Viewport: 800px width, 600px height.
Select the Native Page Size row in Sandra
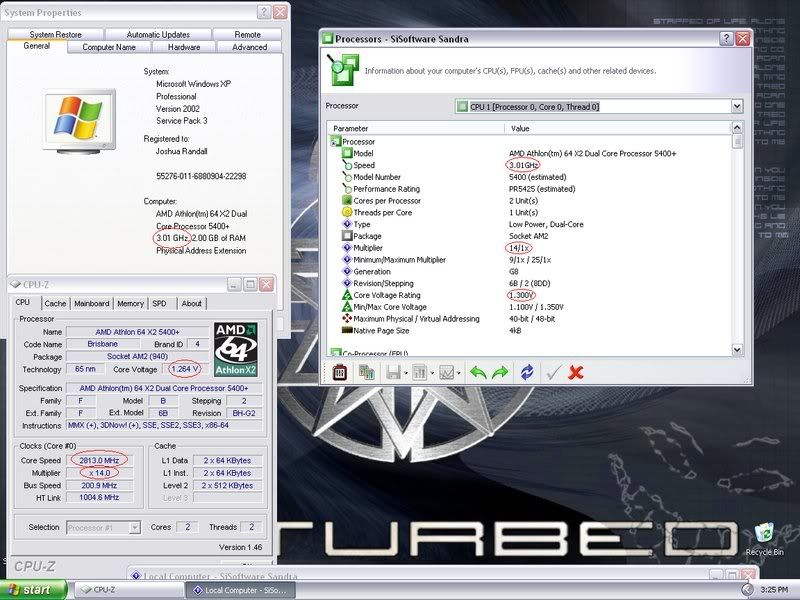pos(530,331)
